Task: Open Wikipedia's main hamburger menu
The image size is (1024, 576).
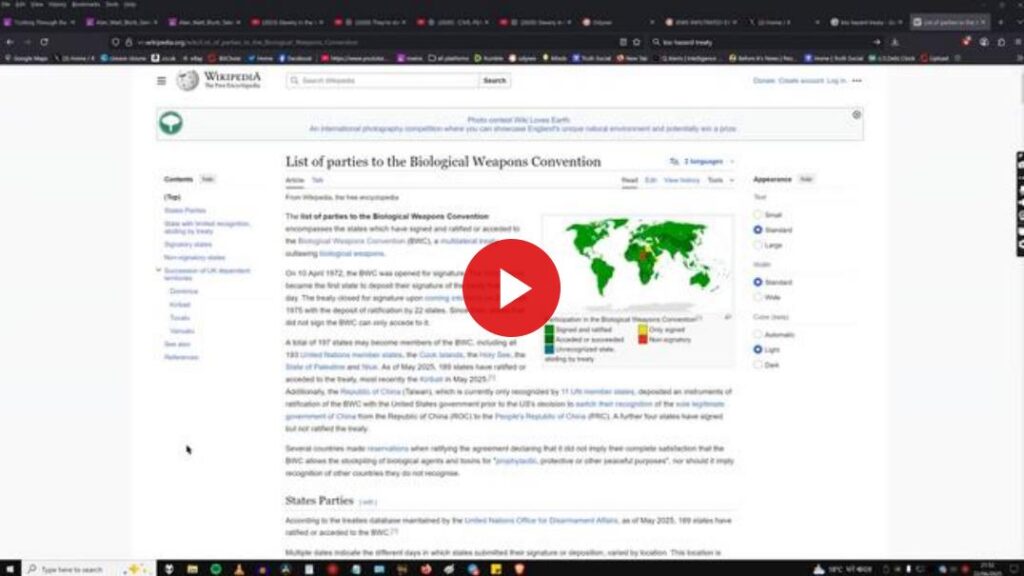Action: tap(161, 81)
